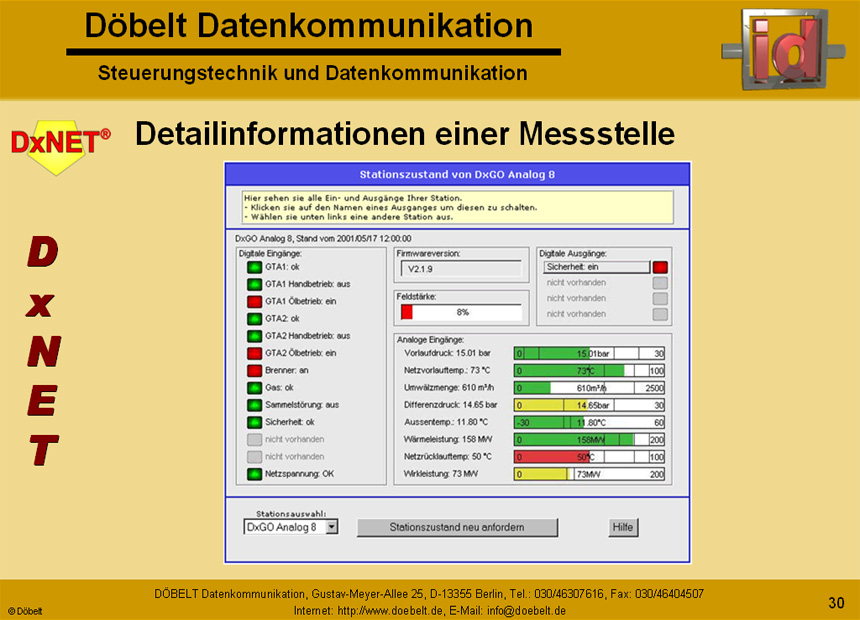Click the Sammelstörung aus indicator
The width and height of the screenshot is (860, 620).
pos(254,405)
